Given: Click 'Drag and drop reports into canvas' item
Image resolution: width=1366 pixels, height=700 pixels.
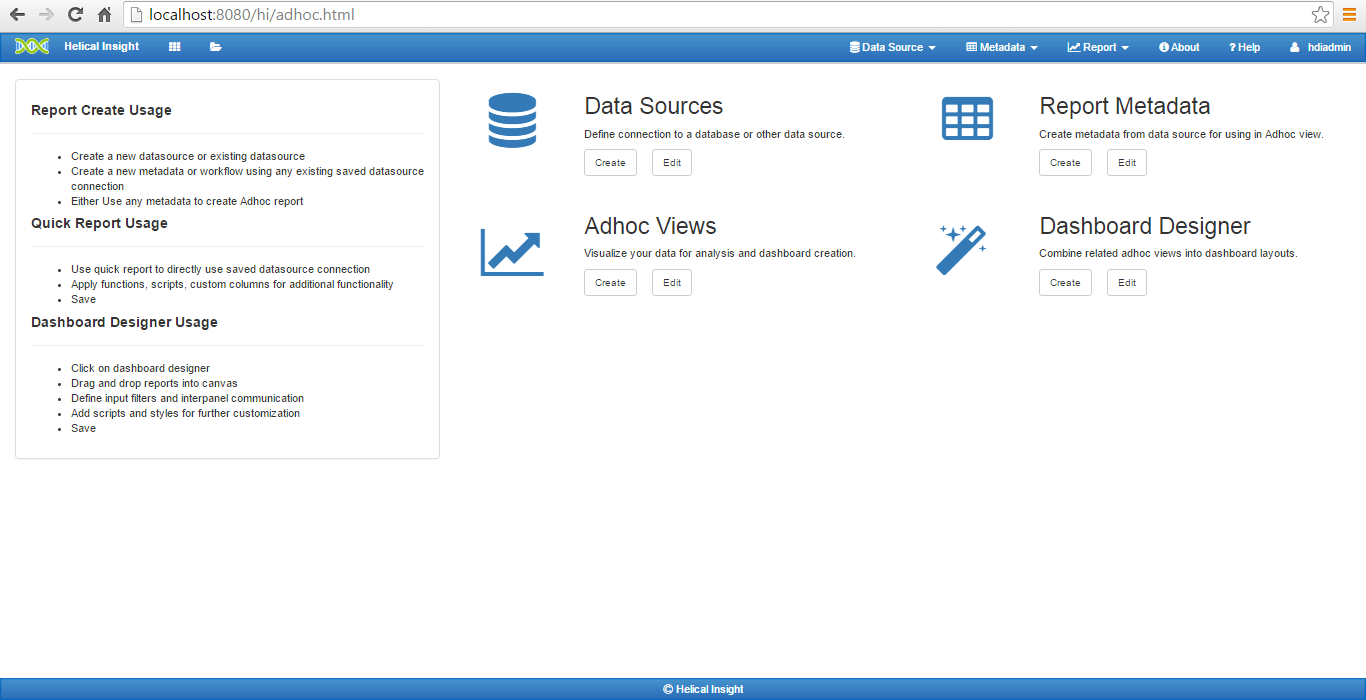Looking at the screenshot, I should coord(154,383).
